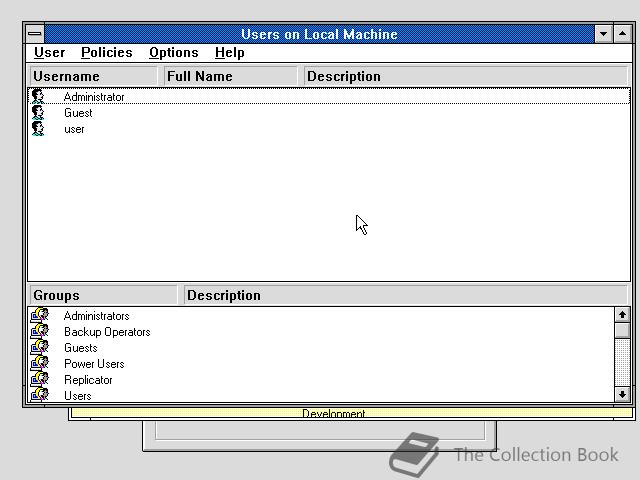Open the User menu

click(49, 53)
